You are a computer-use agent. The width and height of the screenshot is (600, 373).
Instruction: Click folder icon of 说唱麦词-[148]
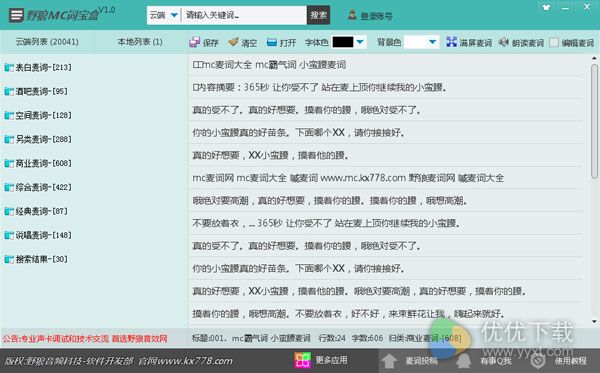[9, 235]
